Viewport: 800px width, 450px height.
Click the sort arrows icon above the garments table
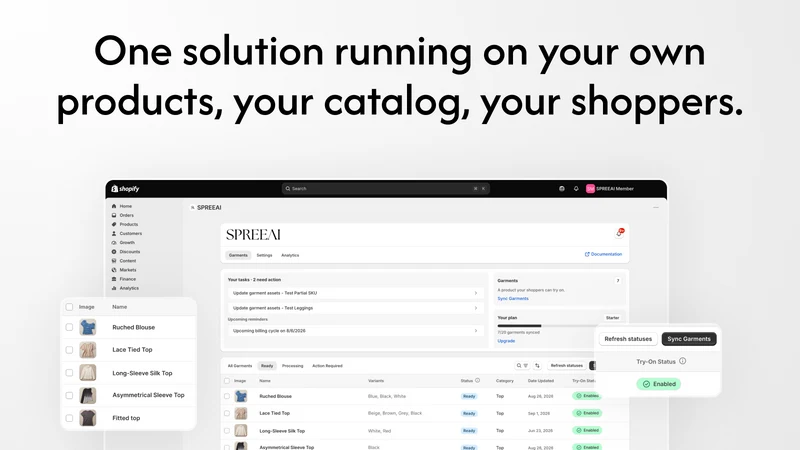[x=537, y=366]
